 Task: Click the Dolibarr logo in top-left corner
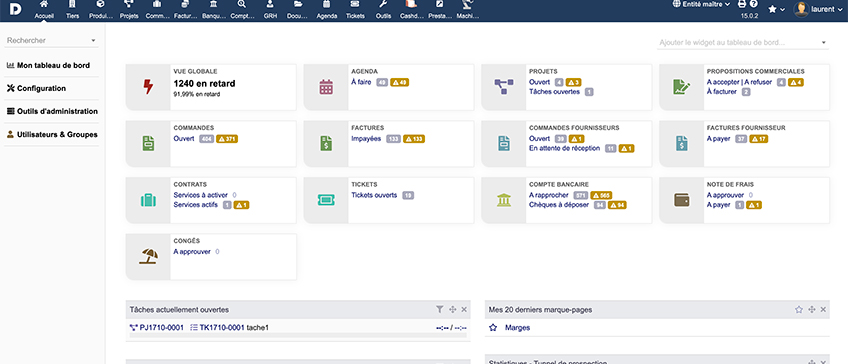(x=16, y=10)
